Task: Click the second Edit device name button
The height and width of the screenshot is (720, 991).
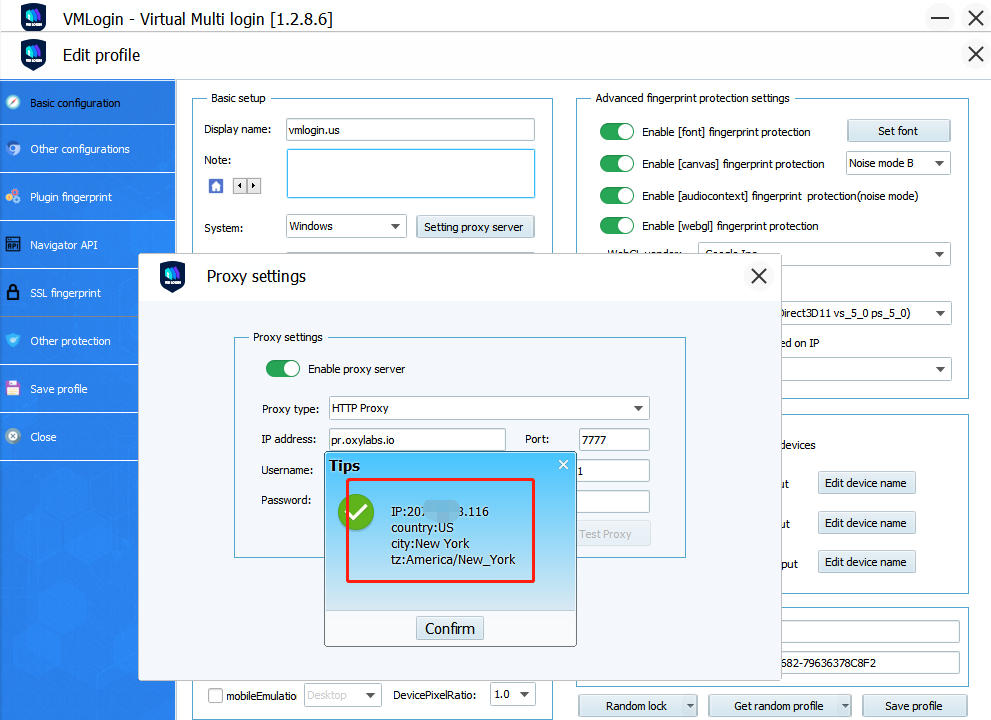Action: pos(866,523)
